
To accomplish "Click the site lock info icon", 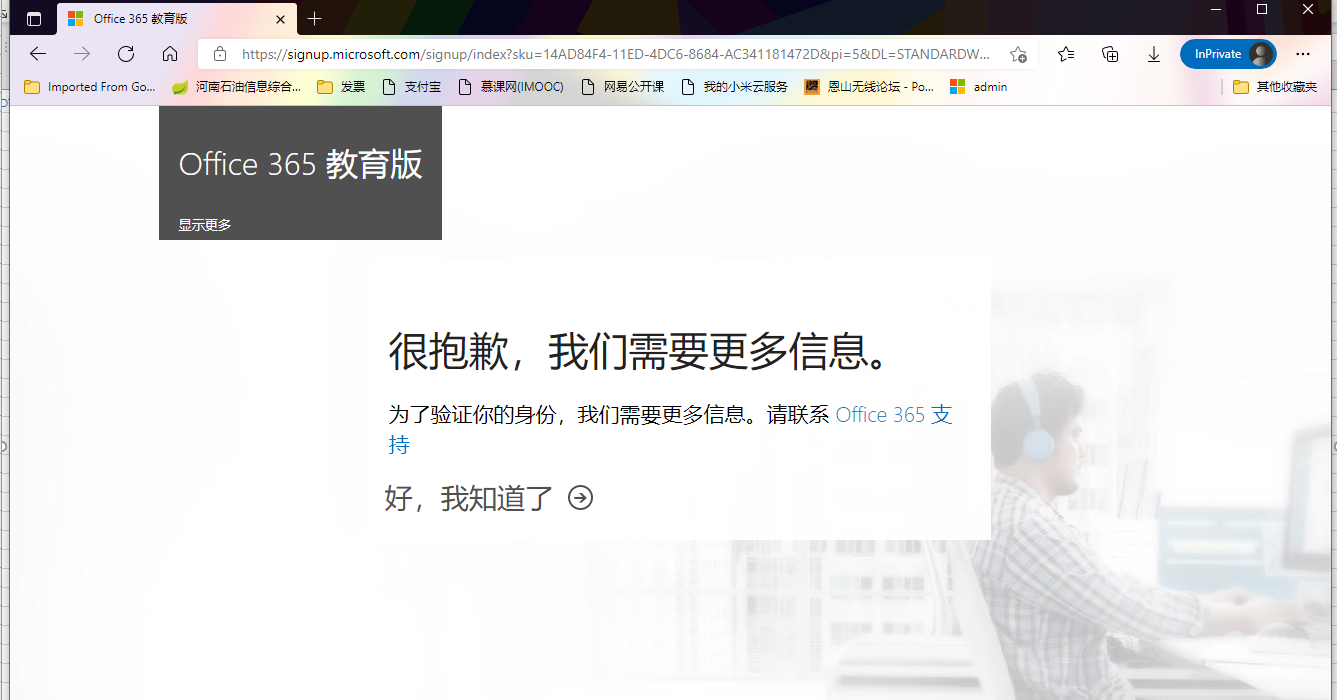I will pyautogui.click(x=220, y=54).
